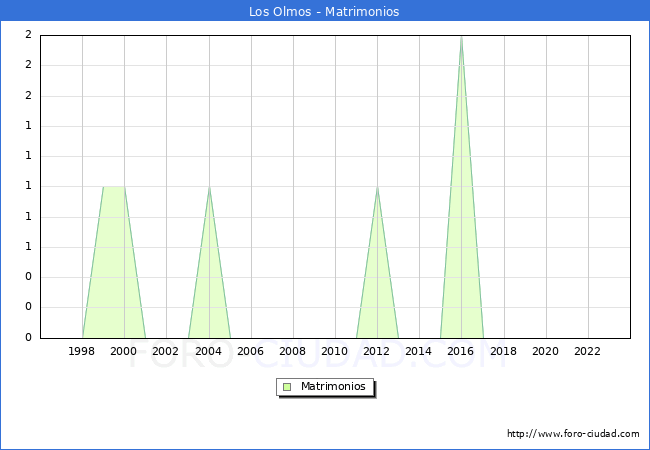Viewport: 650px width, 450px height.
Task: Open the foro-ciudad.com URL link
Action: (573, 434)
